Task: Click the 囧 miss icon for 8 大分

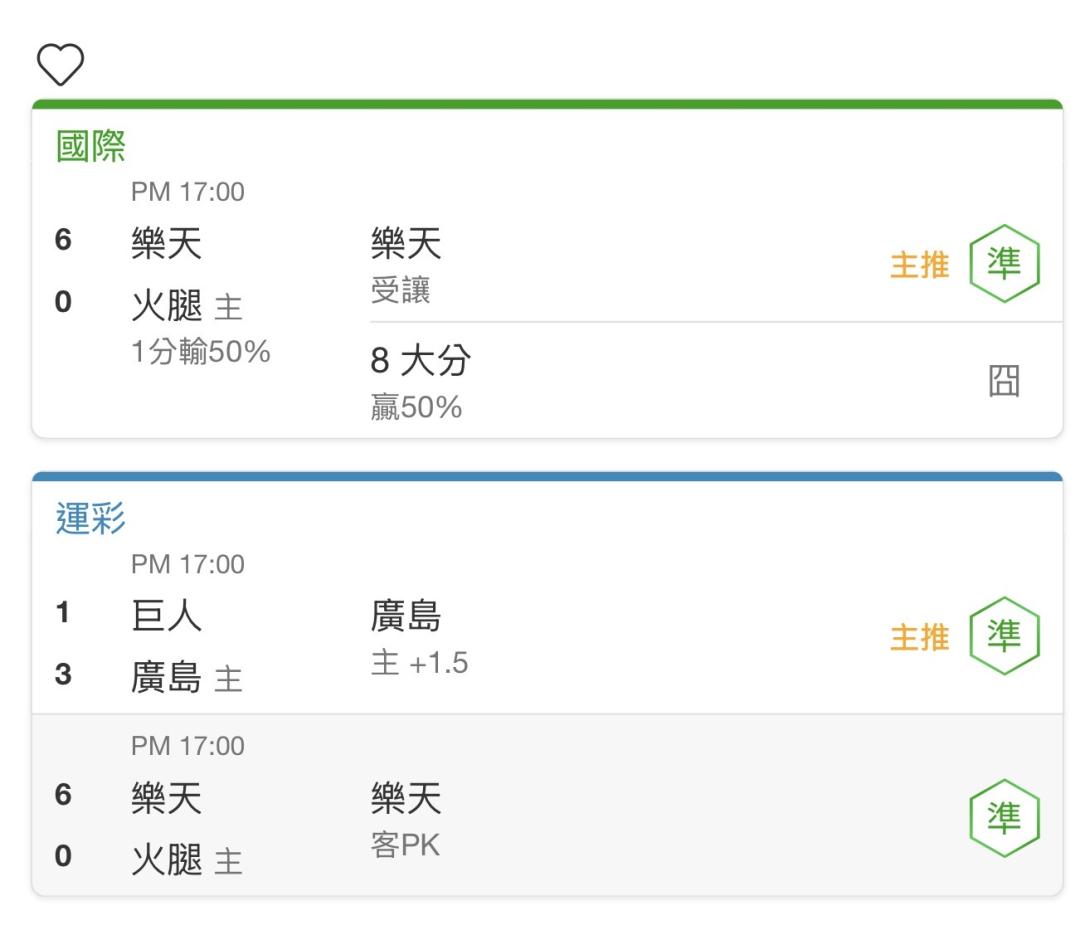Action: click(x=1004, y=380)
